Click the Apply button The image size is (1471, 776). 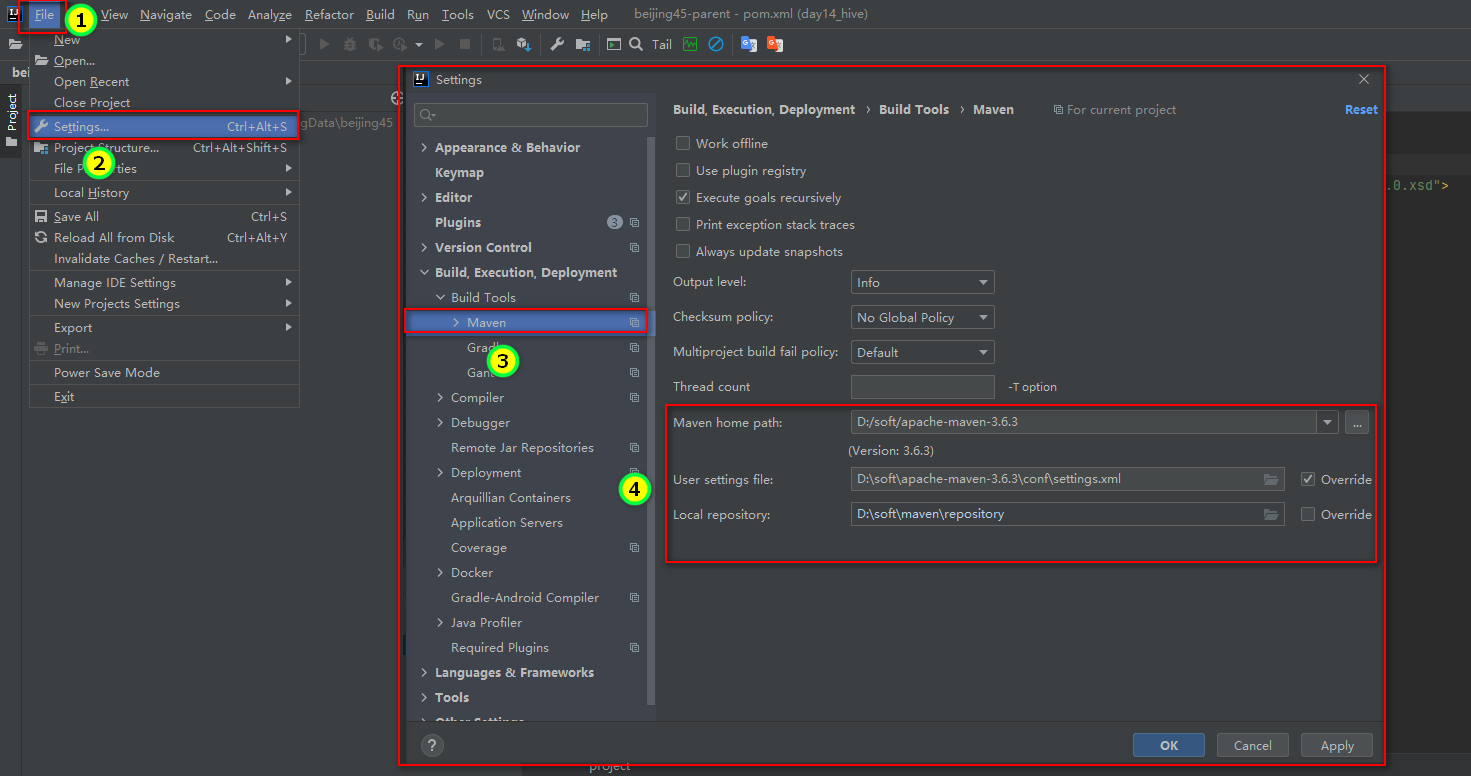1337,745
